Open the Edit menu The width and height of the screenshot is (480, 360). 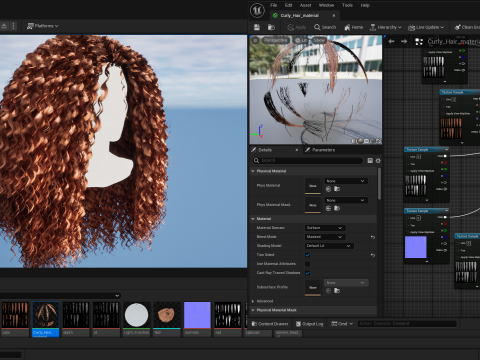coord(288,5)
